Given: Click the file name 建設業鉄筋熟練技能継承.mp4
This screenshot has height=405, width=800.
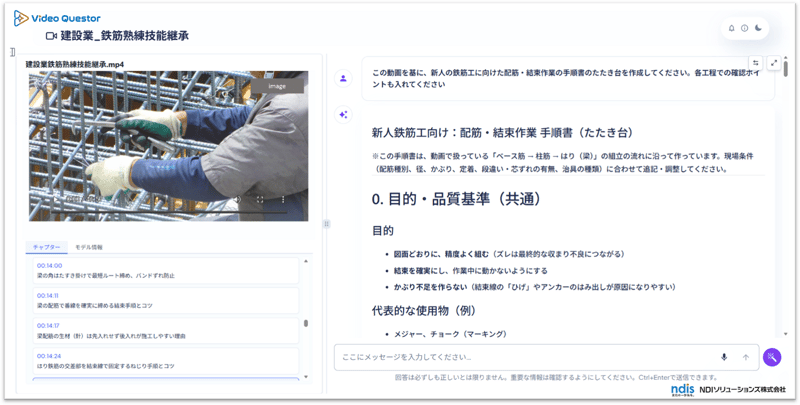Looking at the screenshot, I should pyautogui.click(x=74, y=64).
